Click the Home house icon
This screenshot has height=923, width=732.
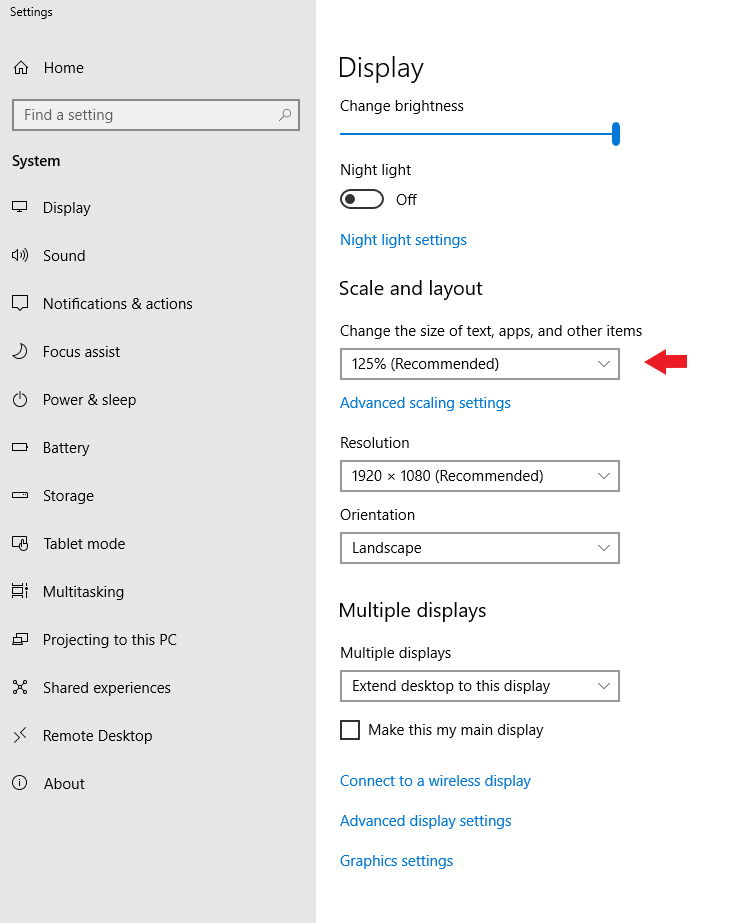(21, 68)
